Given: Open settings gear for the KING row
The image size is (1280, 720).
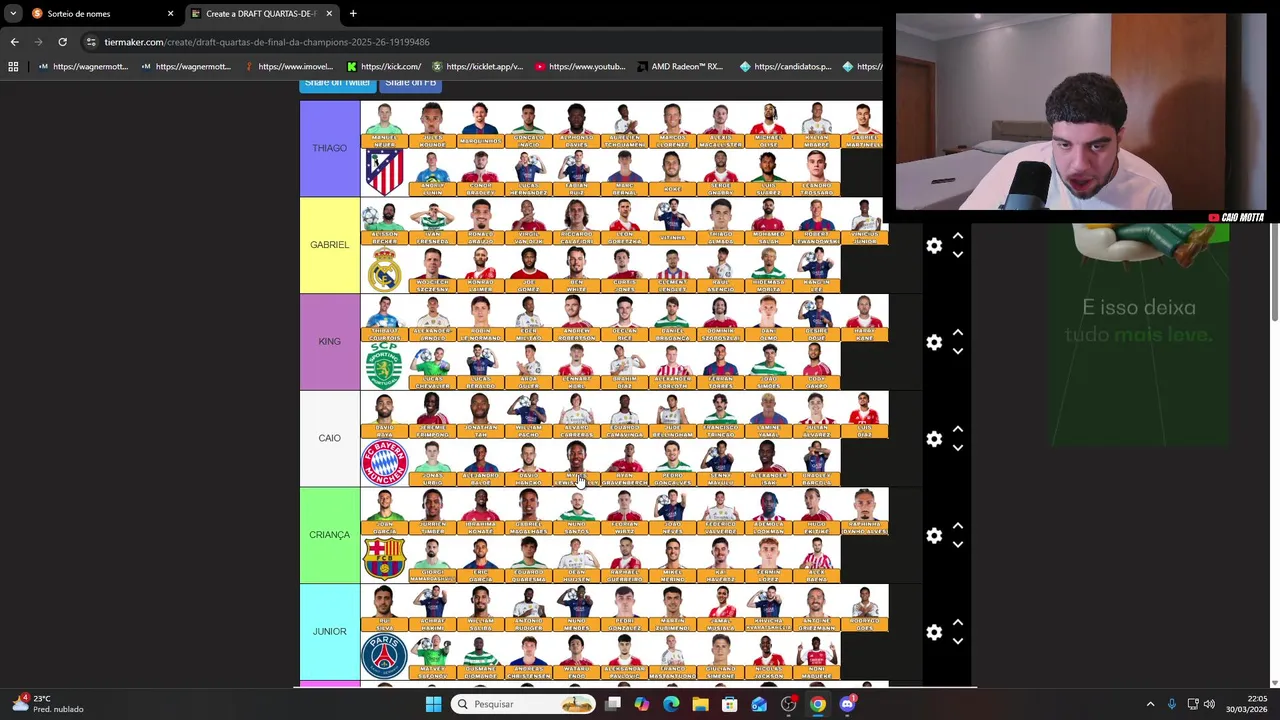Looking at the screenshot, I should (934, 342).
